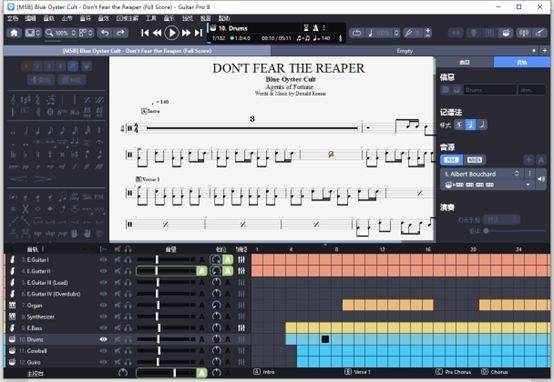
Task: Open the Home screen icon
Action: [14, 33]
